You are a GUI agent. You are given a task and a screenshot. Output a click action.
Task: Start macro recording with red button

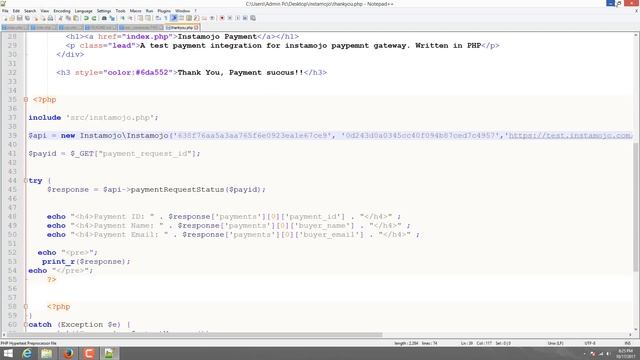pos(222,18)
